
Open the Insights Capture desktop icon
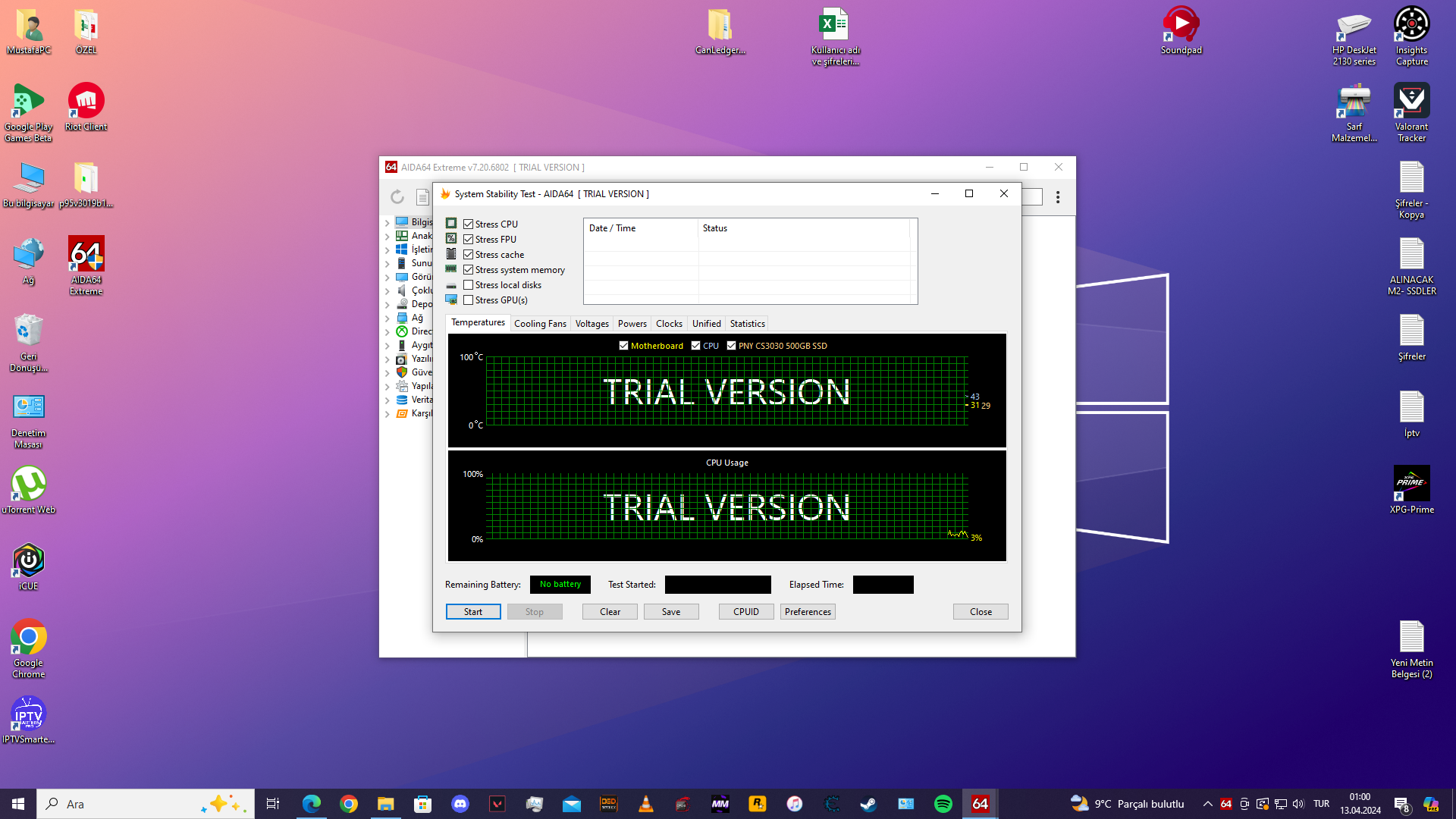point(1411,36)
